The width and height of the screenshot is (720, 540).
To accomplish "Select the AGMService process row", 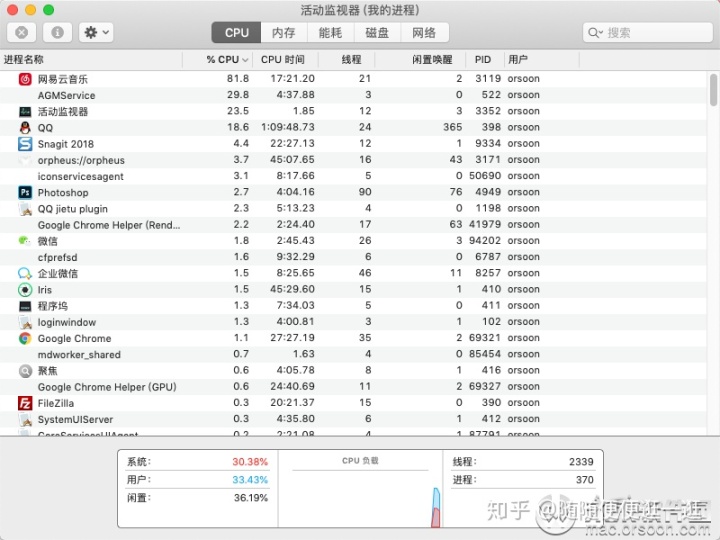I will (x=353, y=95).
